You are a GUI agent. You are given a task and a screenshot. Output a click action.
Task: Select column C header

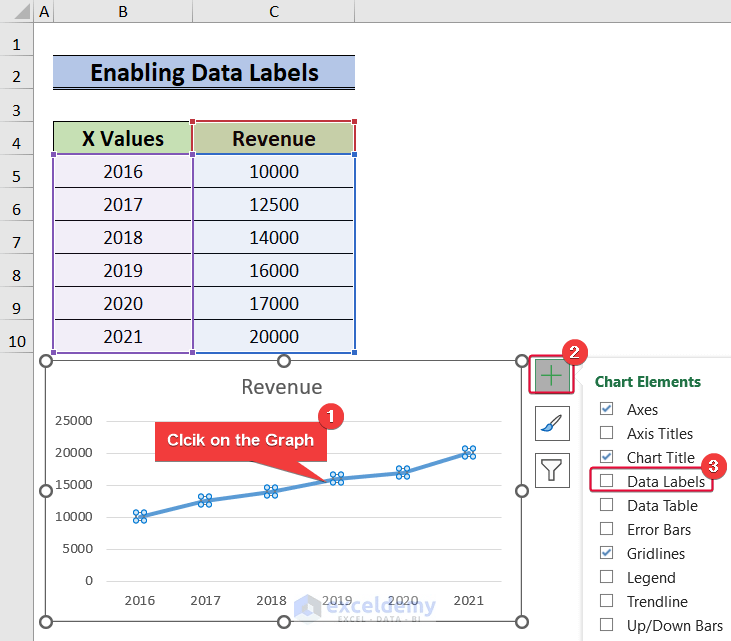pyautogui.click(x=274, y=11)
